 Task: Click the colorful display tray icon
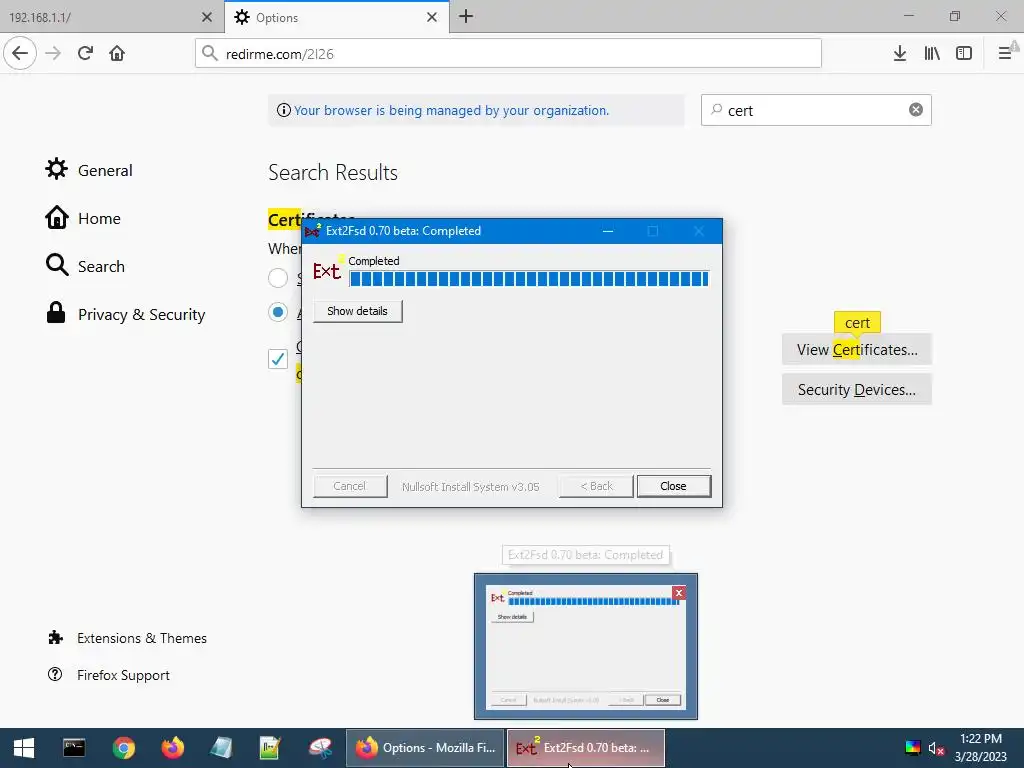click(912, 748)
